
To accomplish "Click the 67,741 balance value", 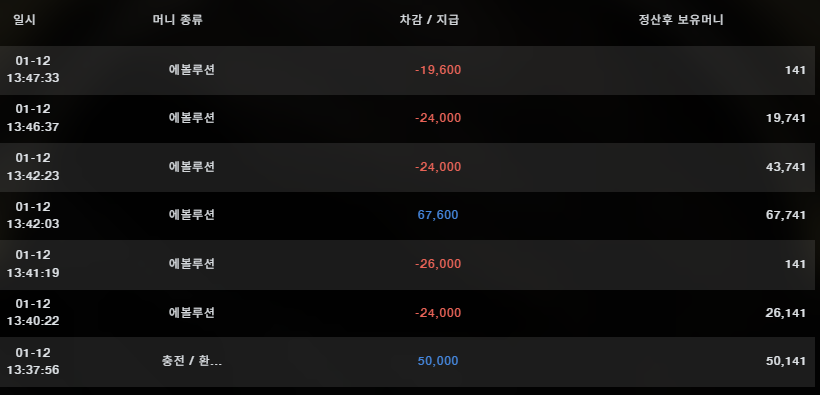I will coord(786,215).
